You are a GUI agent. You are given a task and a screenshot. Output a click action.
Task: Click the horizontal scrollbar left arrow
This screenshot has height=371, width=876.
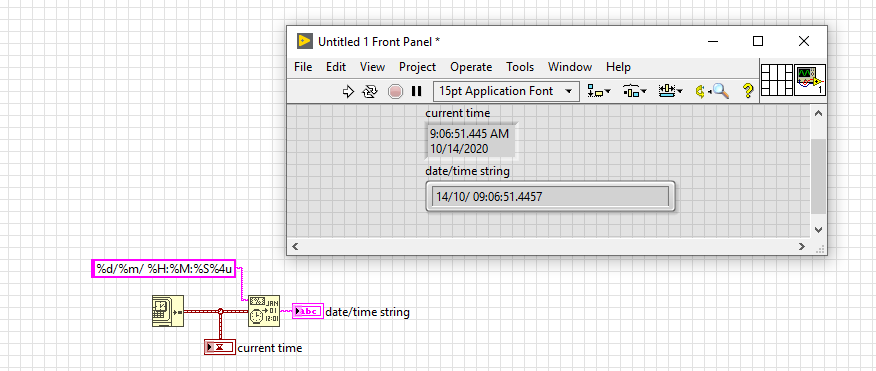(296, 246)
